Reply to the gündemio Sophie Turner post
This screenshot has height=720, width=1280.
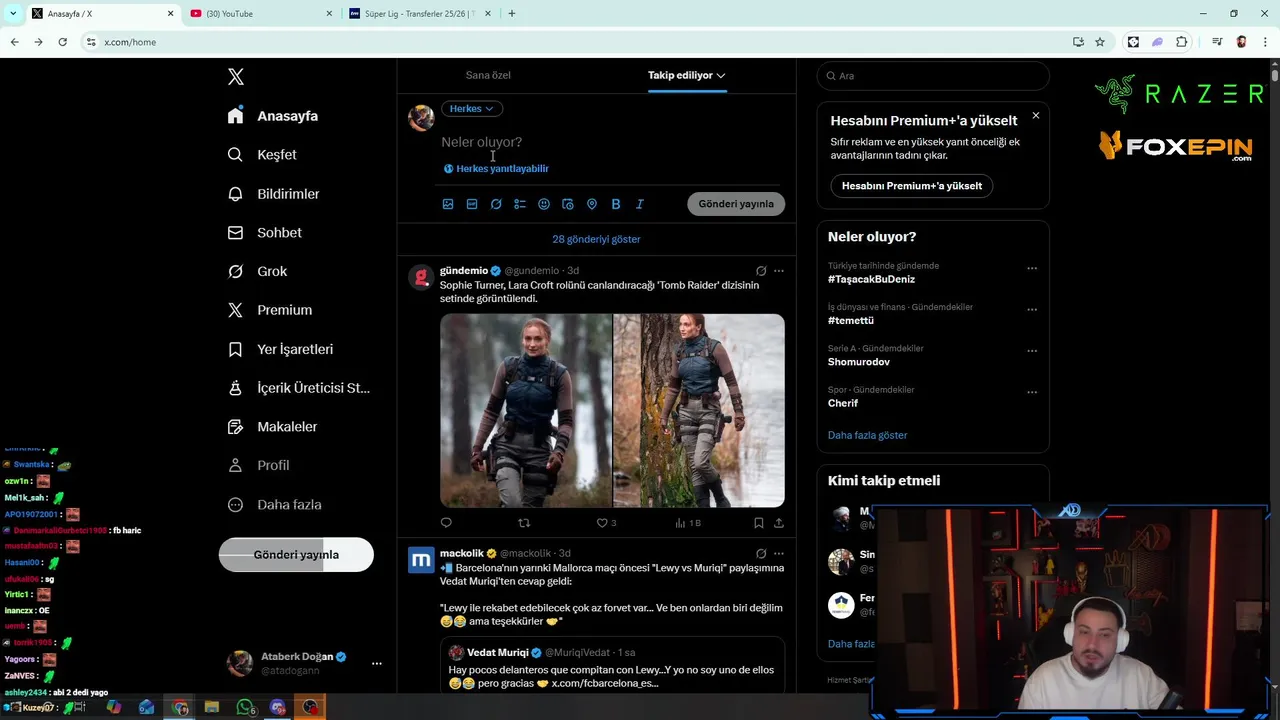tap(446, 523)
